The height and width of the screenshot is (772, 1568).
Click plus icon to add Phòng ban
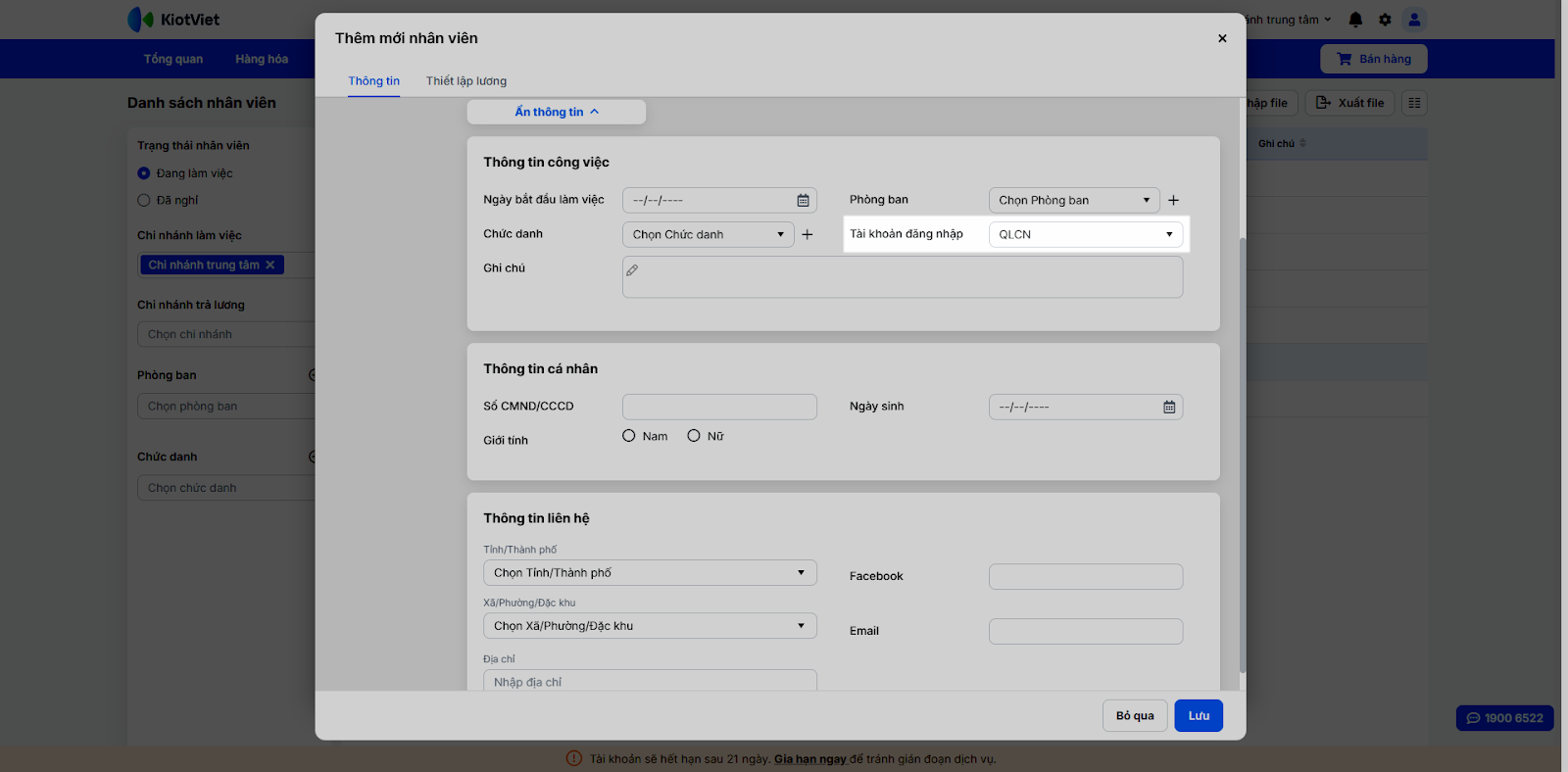[1173, 201]
